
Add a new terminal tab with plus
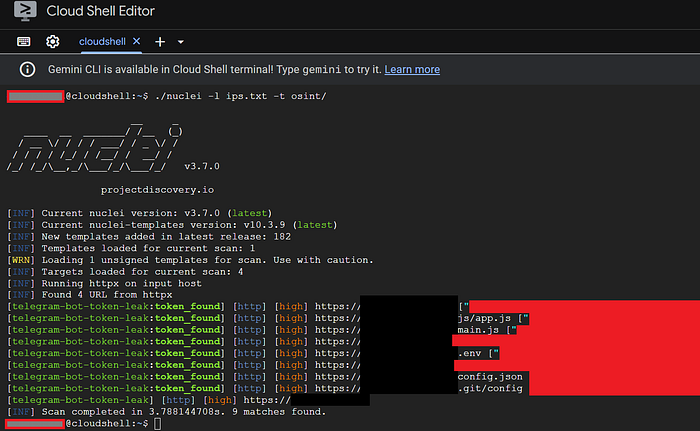pos(160,42)
